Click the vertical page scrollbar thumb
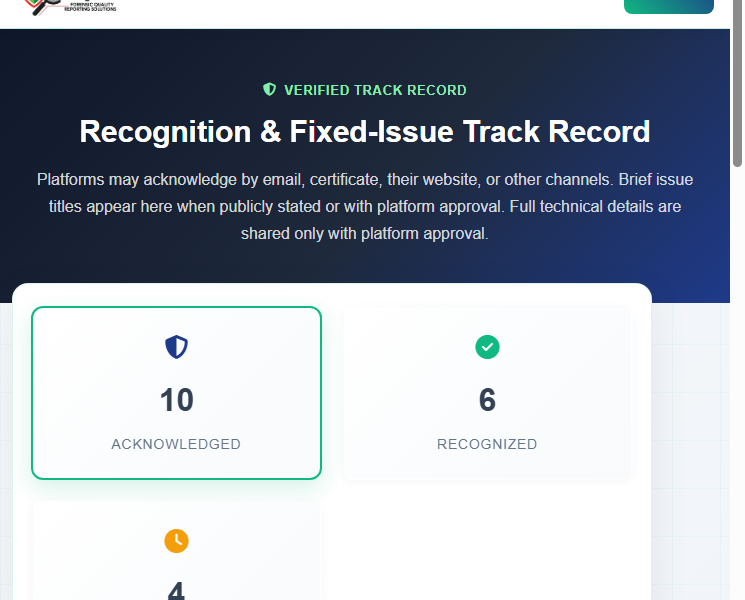745x600 pixels. pos(737,84)
